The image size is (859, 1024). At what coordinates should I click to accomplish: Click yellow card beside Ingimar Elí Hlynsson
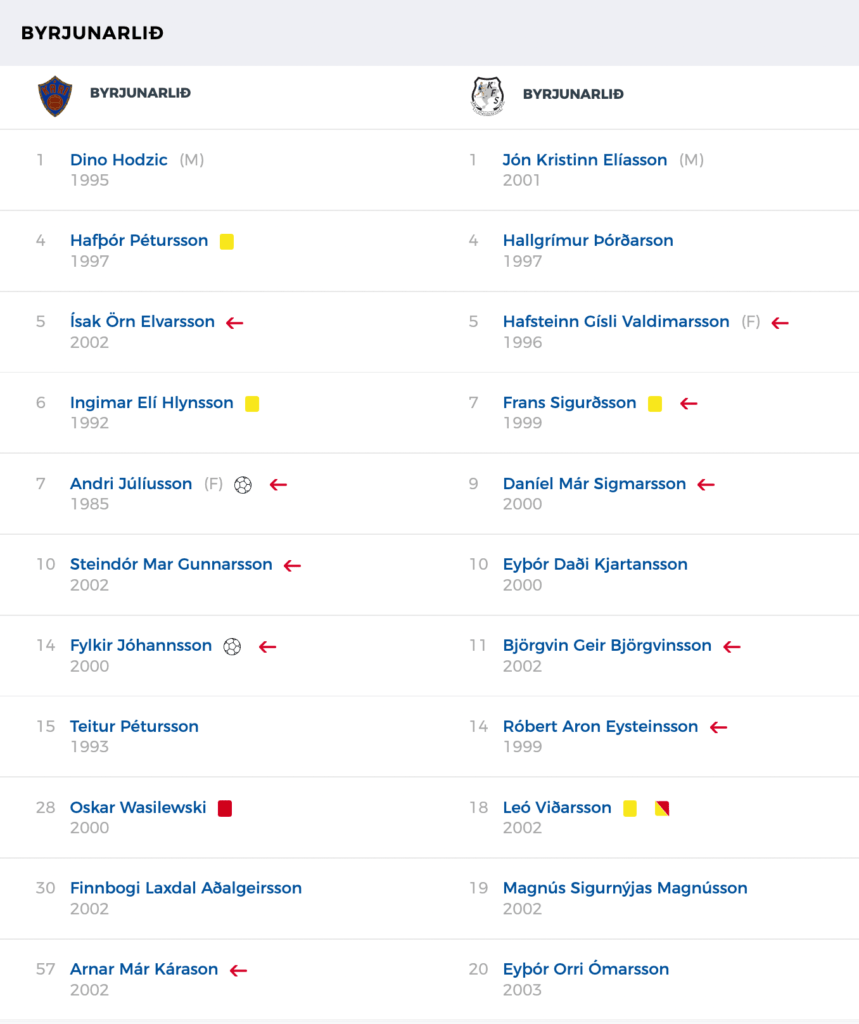[x=252, y=404]
